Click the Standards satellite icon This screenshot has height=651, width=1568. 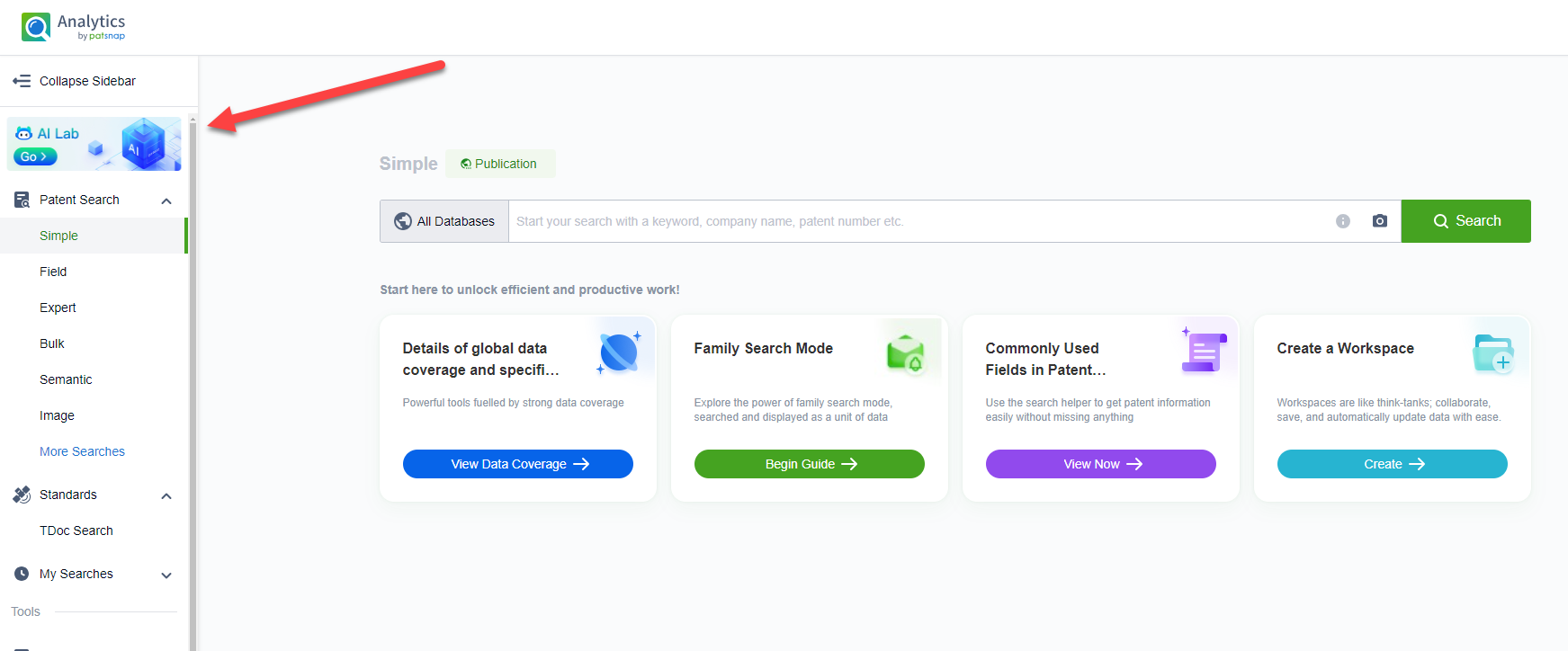[x=22, y=495]
